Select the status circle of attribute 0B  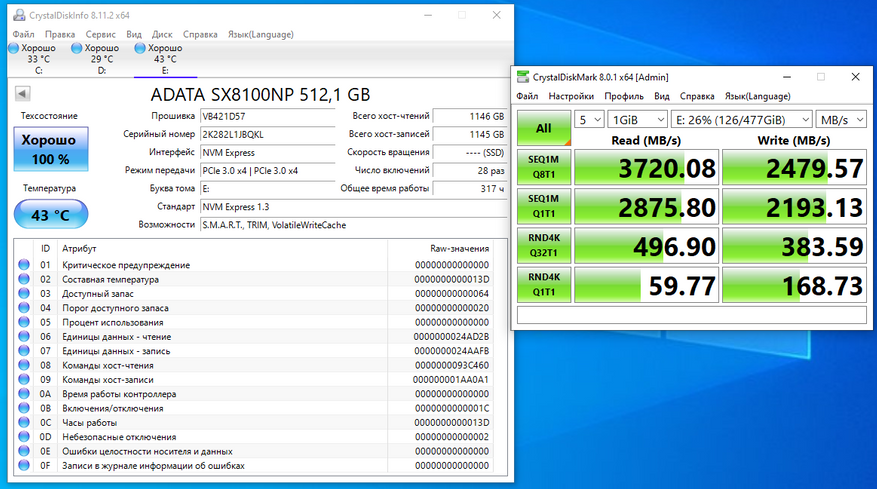[x=23, y=408]
